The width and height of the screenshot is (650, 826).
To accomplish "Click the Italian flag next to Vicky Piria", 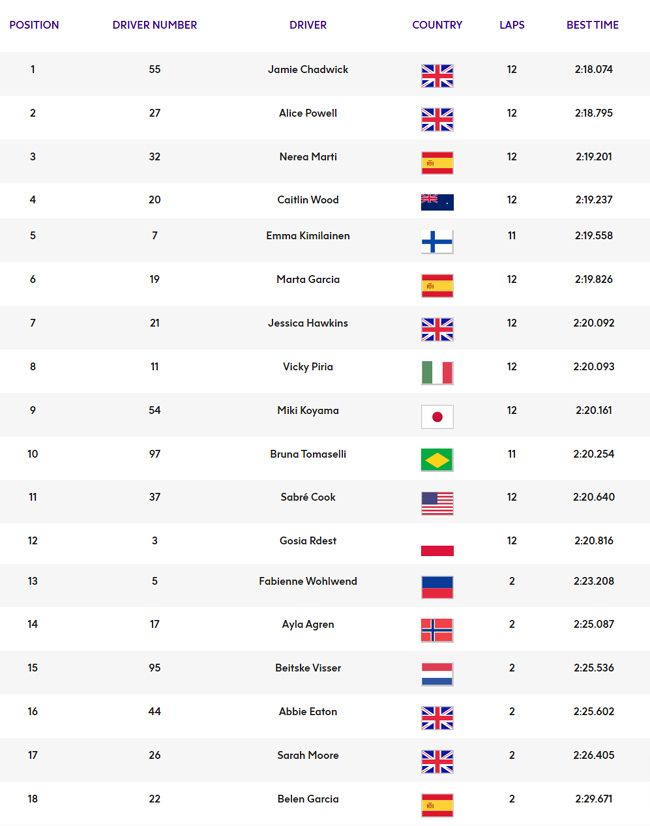I will 437,373.
